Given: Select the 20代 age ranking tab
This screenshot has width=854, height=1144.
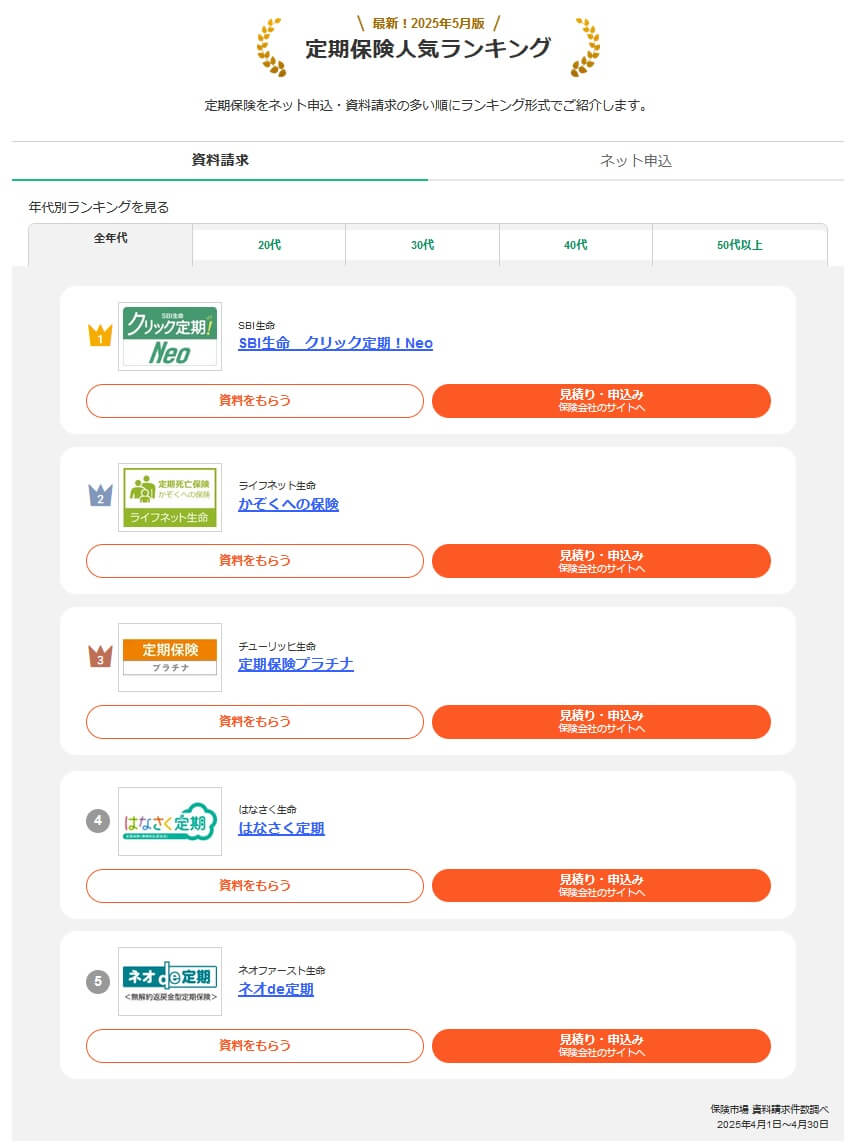Looking at the screenshot, I should [x=269, y=245].
